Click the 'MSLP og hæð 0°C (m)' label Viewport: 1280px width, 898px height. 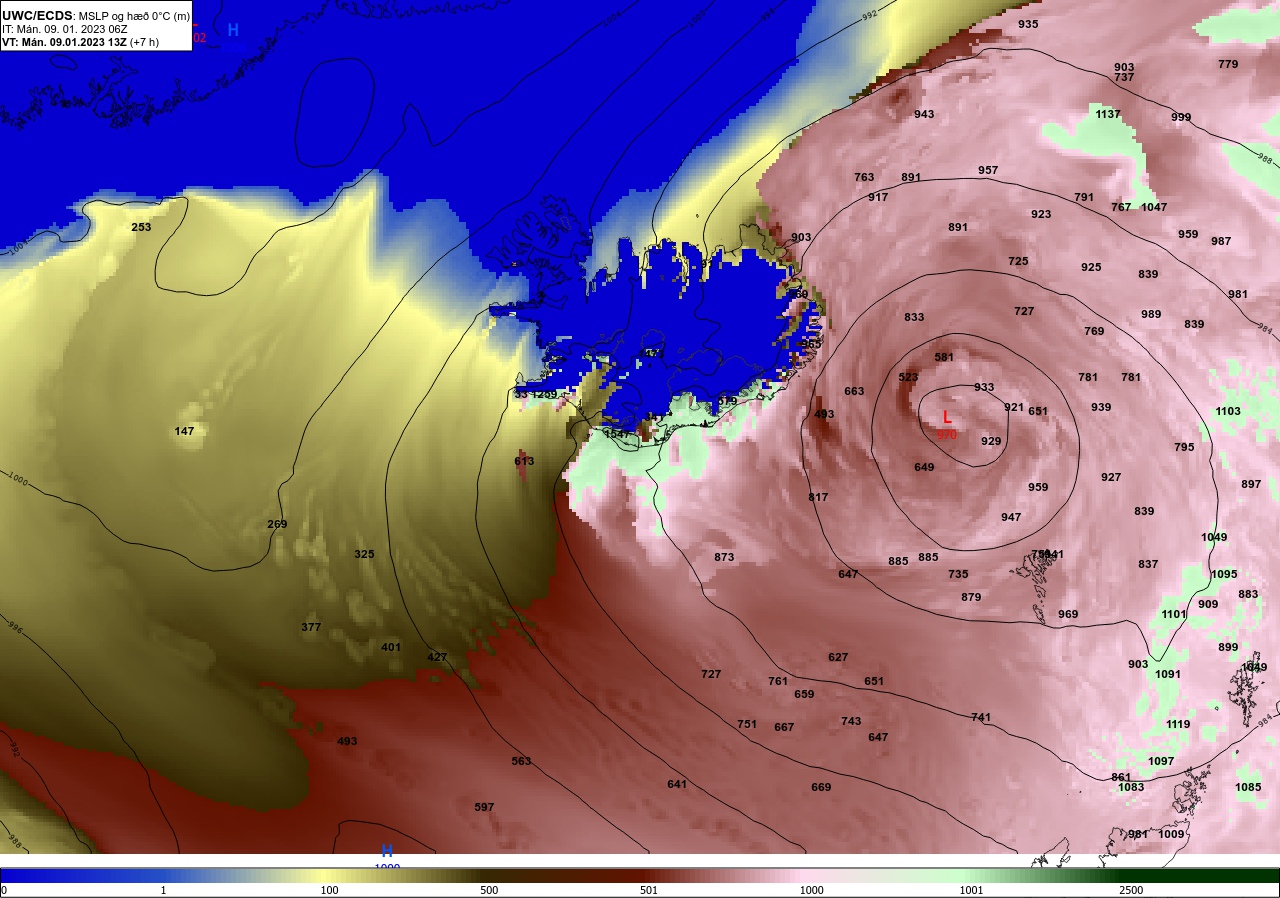pyautogui.click(x=134, y=16)
